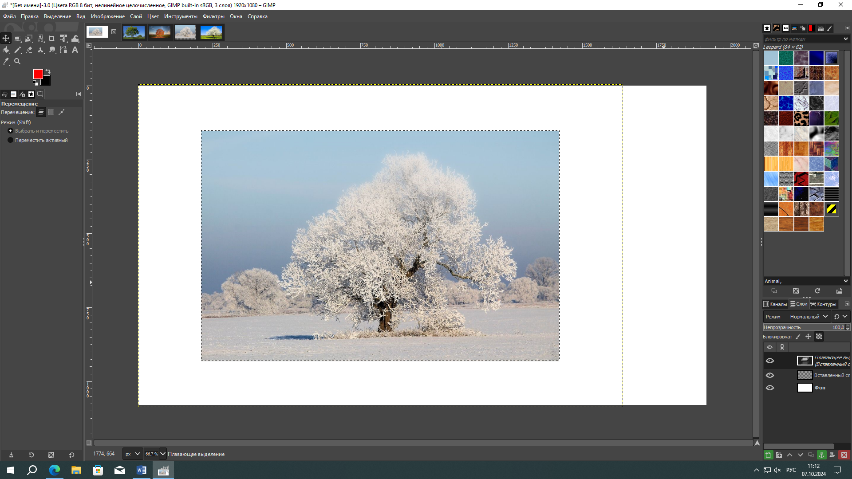
Task: Select the Eraser tool
Action: [29, 50]
